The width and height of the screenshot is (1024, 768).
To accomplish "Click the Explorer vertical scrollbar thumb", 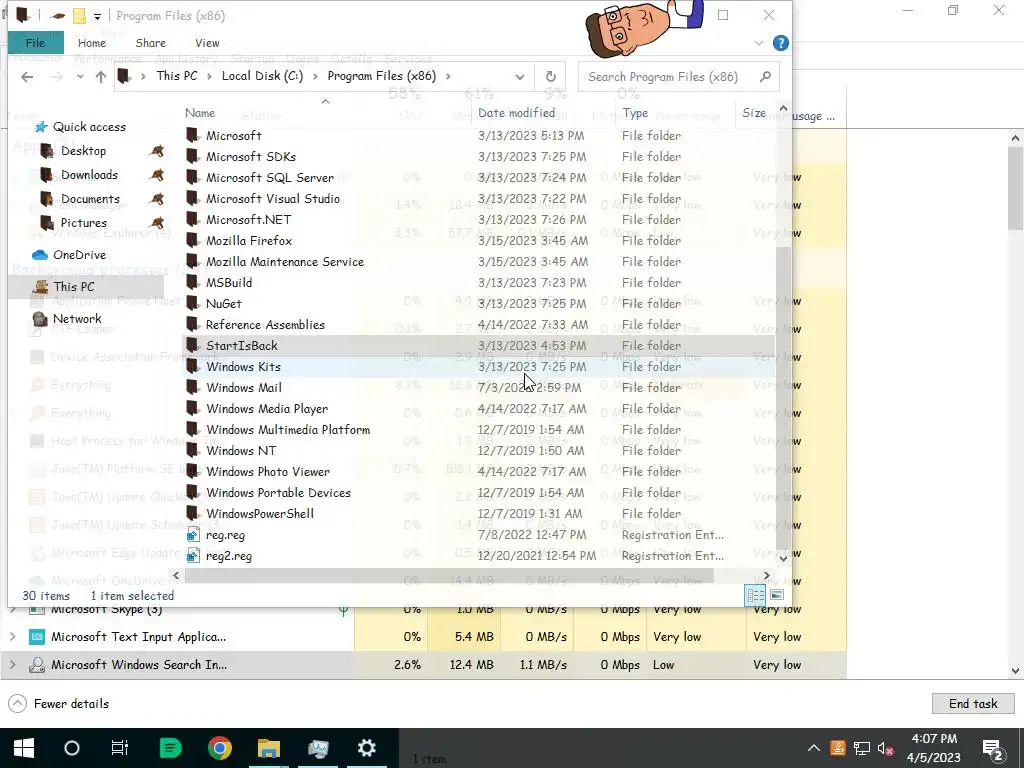I will pyautogui.click(x=783, y=396).
